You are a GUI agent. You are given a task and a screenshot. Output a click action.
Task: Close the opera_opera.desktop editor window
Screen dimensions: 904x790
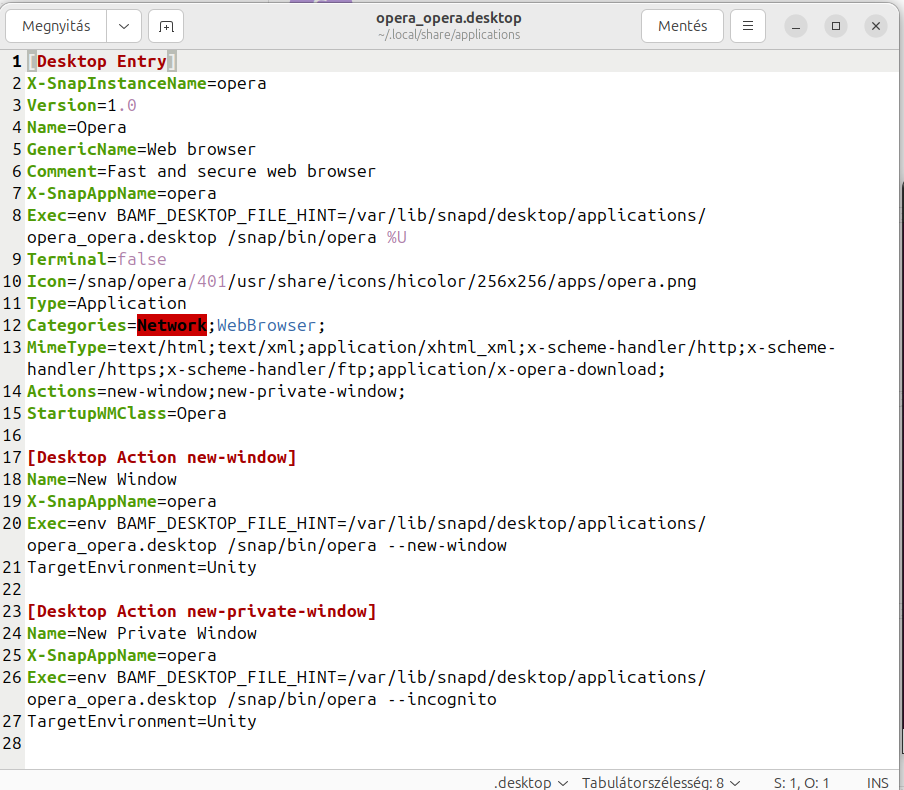[x=876, y=26]
